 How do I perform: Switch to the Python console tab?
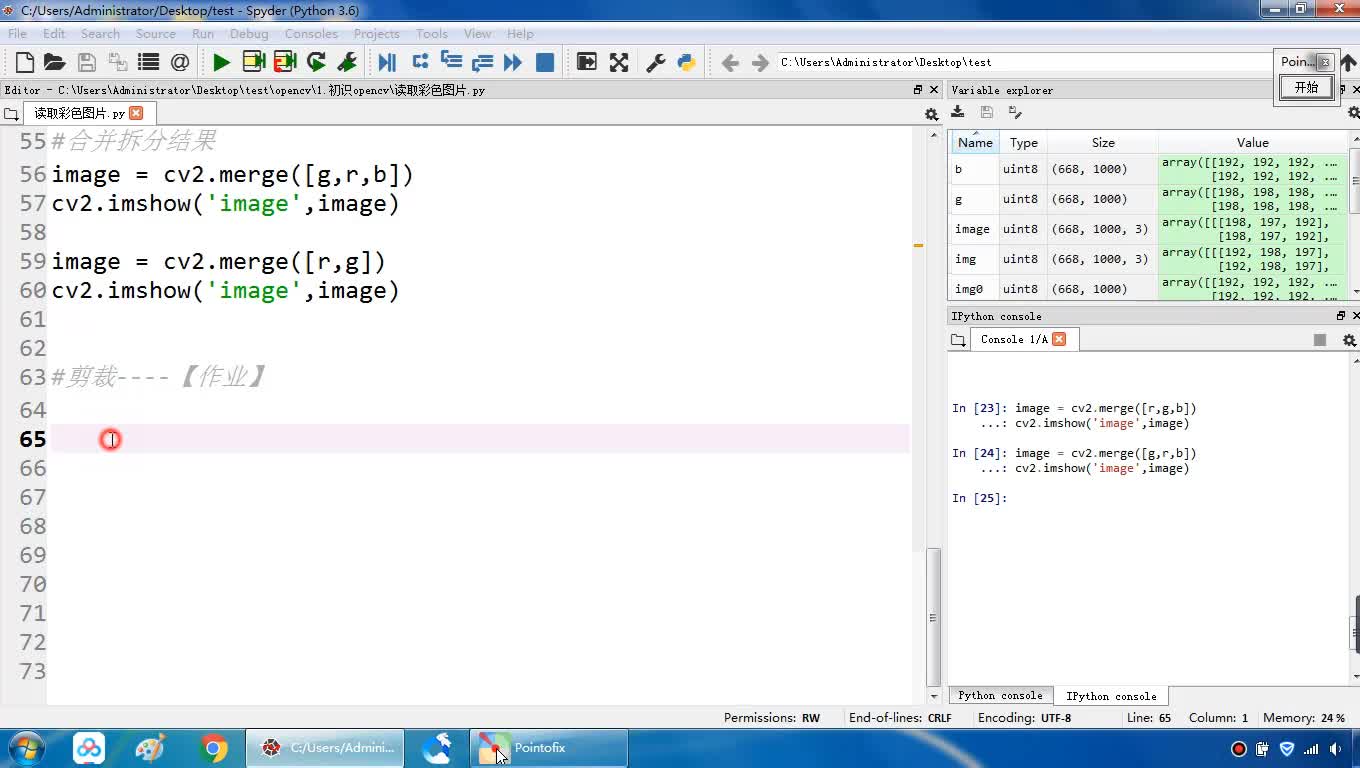[999, 696]
